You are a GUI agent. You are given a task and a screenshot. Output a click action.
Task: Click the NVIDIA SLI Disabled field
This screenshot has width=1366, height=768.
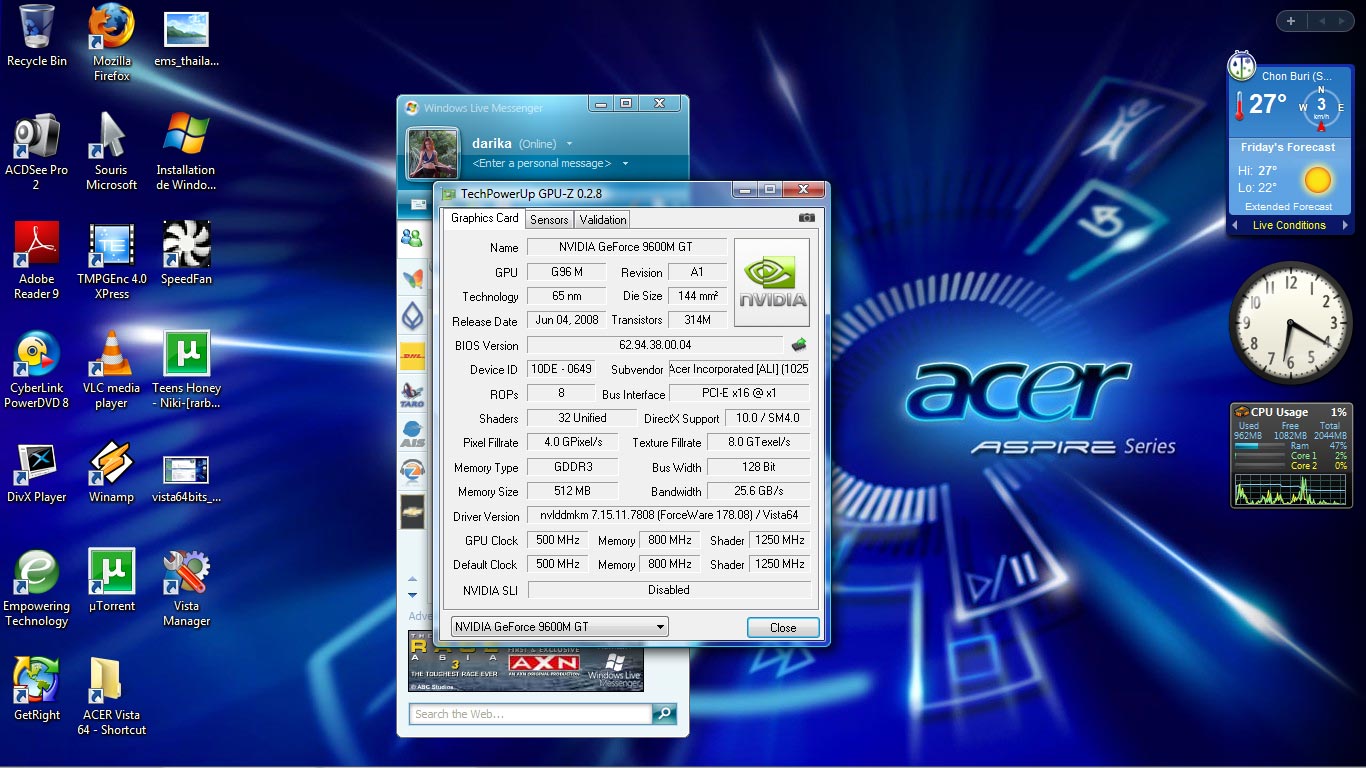669,590
